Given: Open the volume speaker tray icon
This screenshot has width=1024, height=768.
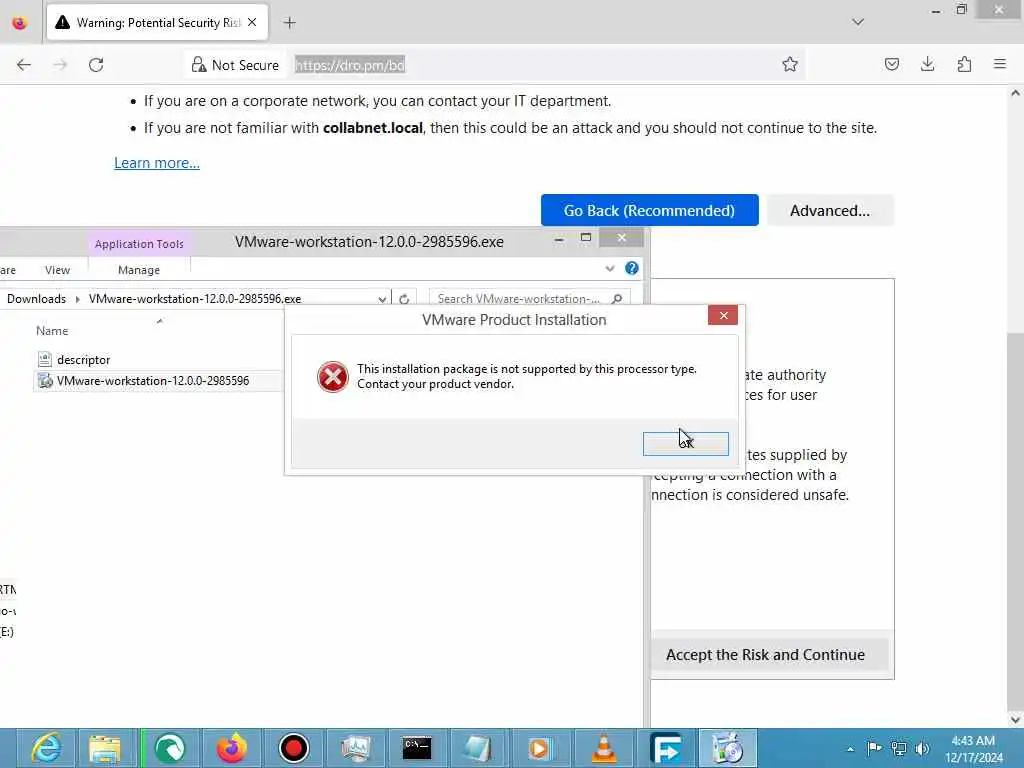Looking at the screenshot, I should click(923, 749).
